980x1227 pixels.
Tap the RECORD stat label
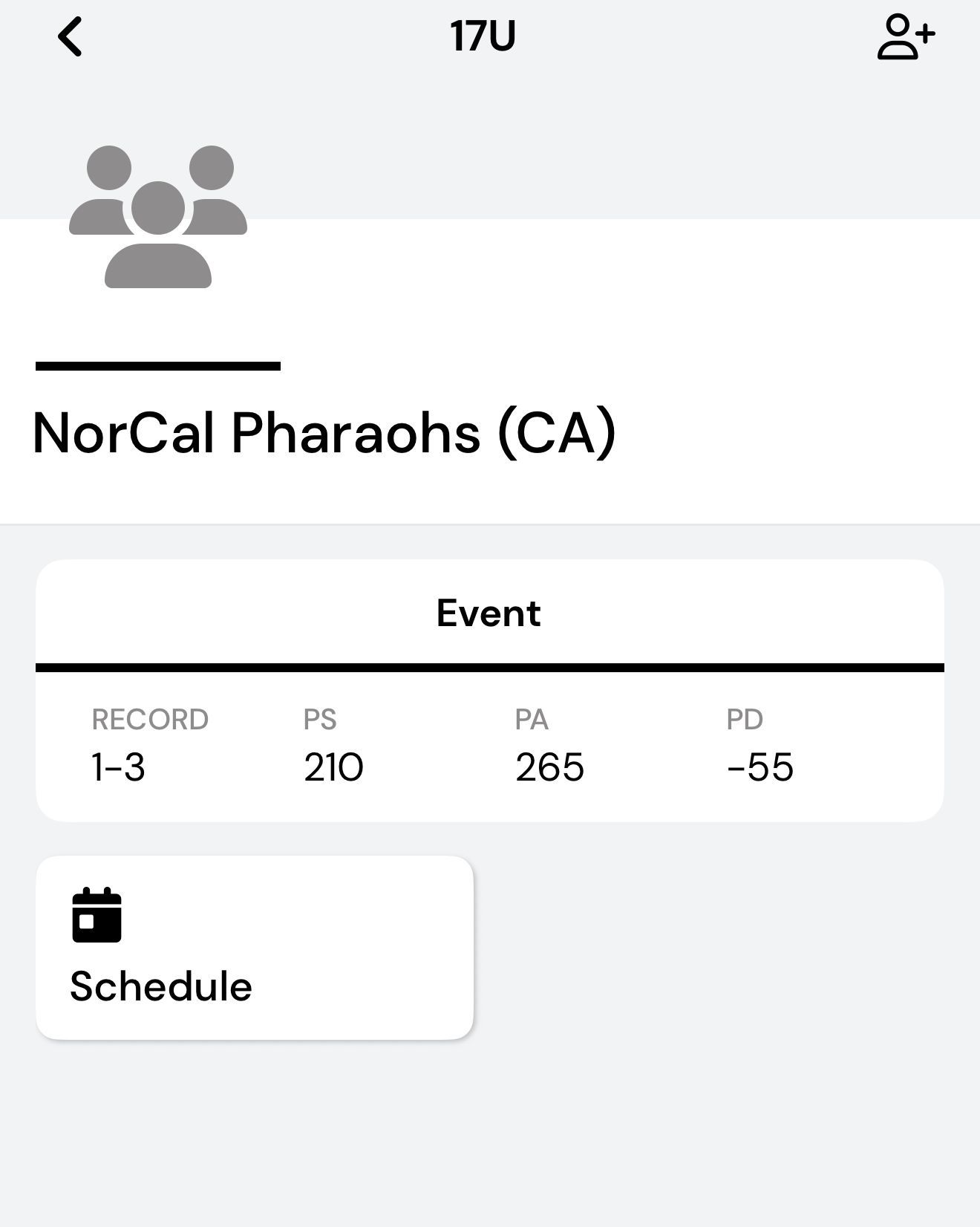coord(150,719)
